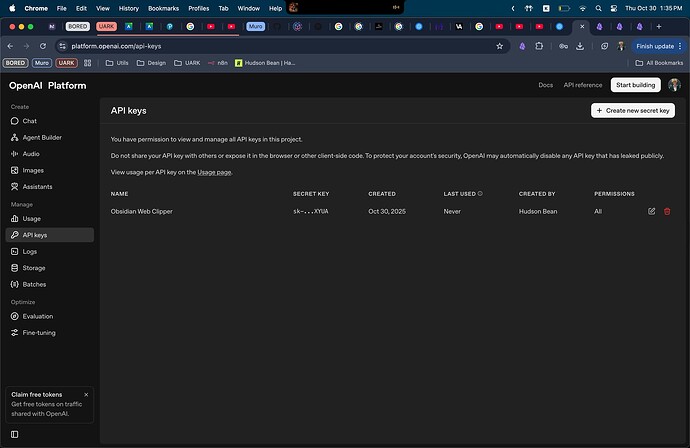Open the Window menu
690x448 pixels.
point(249,8)
